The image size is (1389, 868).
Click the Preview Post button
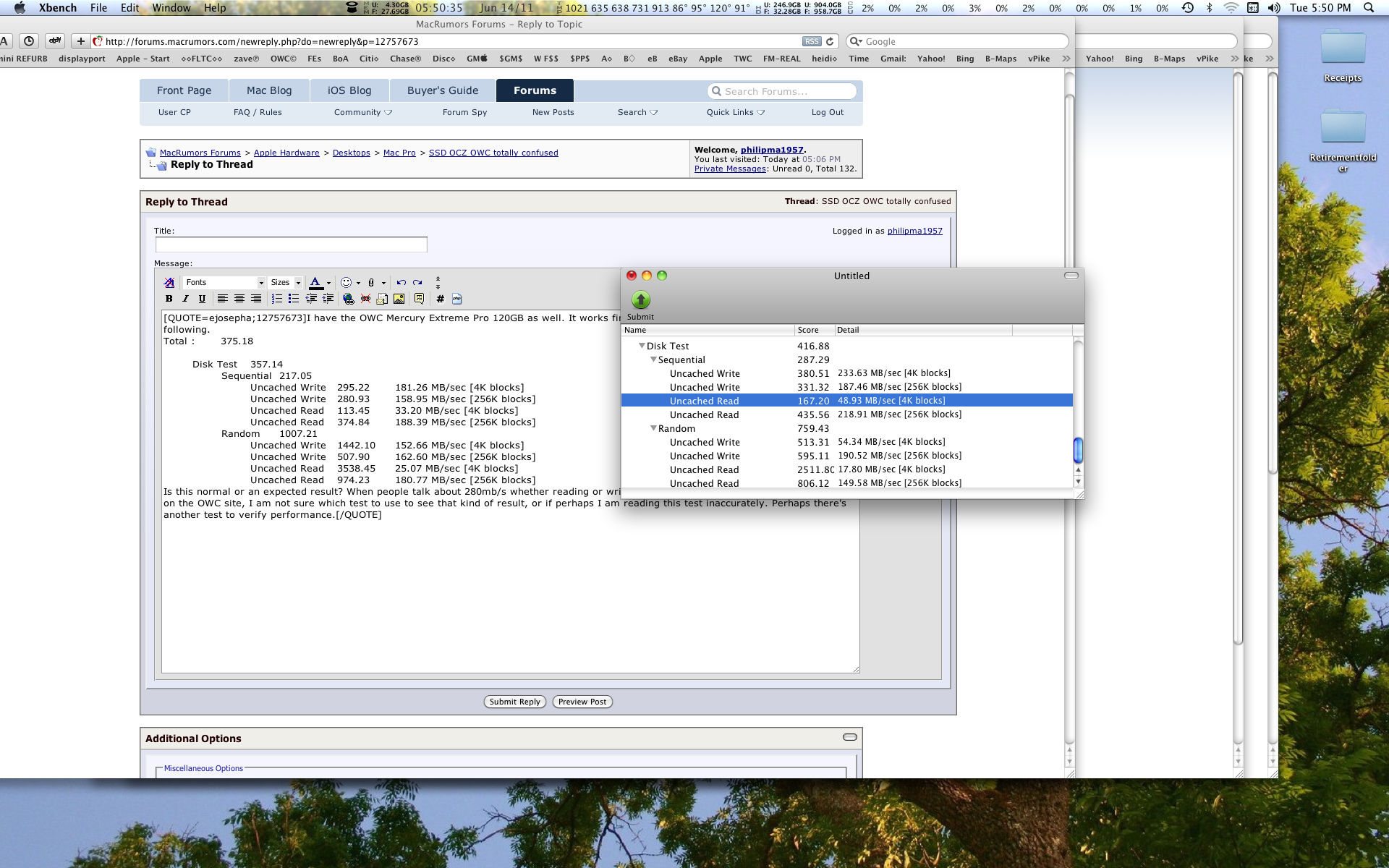tap(582, 702)
